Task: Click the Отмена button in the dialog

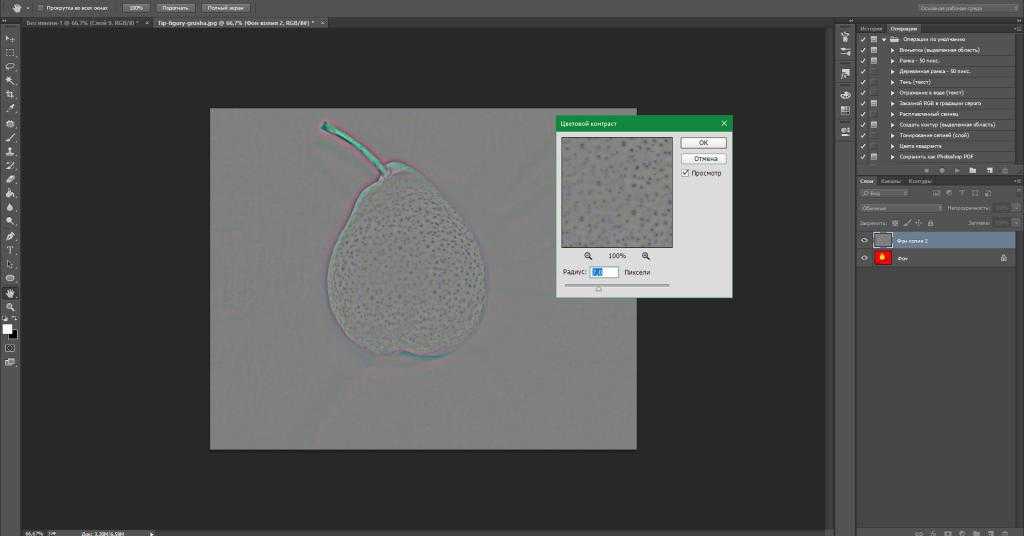Action: 703,158
